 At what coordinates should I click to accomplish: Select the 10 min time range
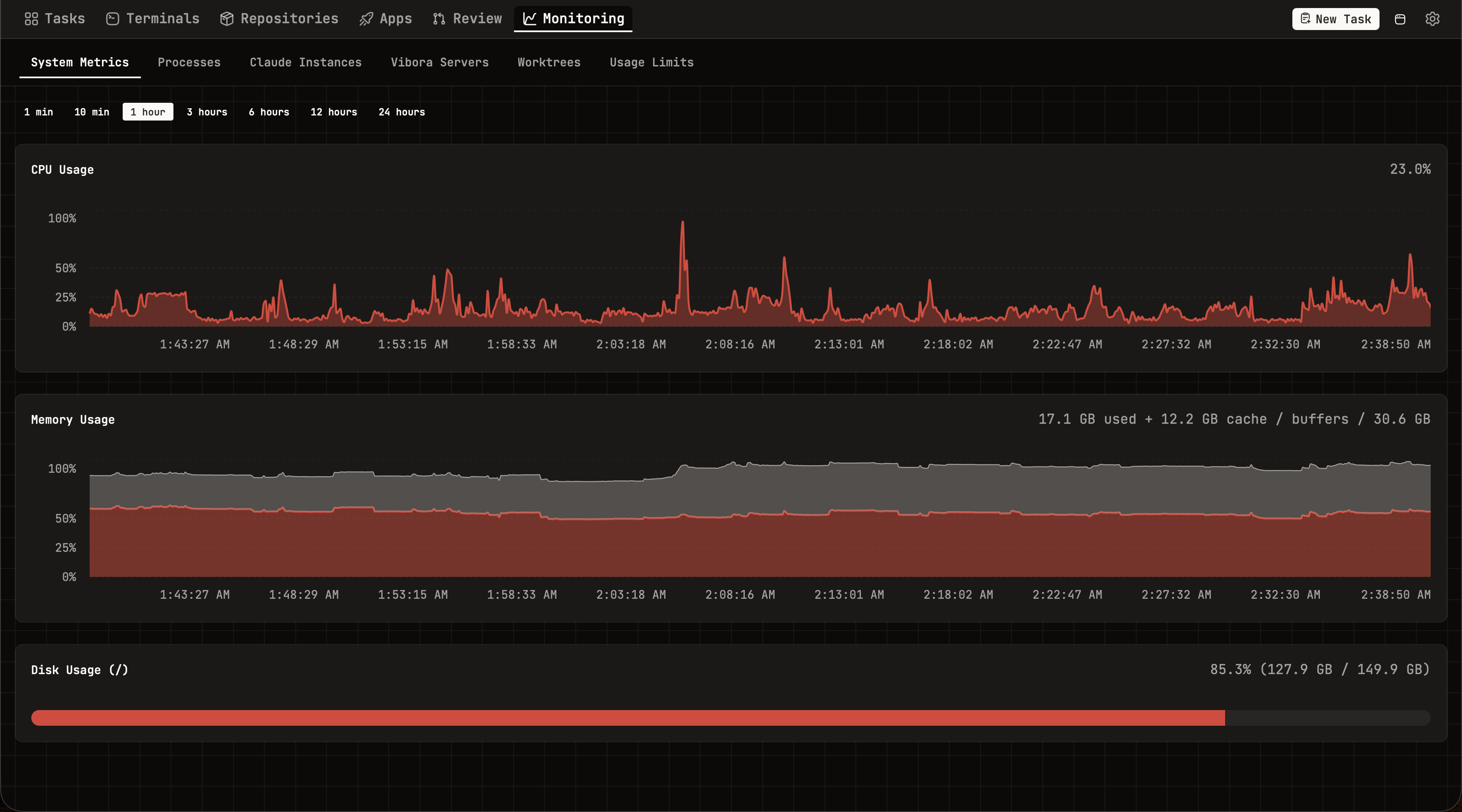tap(91, 112)
